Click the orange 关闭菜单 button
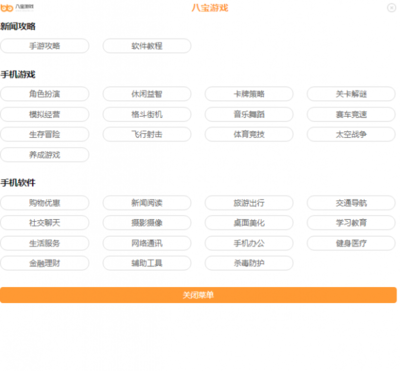The width and height of the screenshot is (400, 371). pyautogui.click(x=198, y=295)
